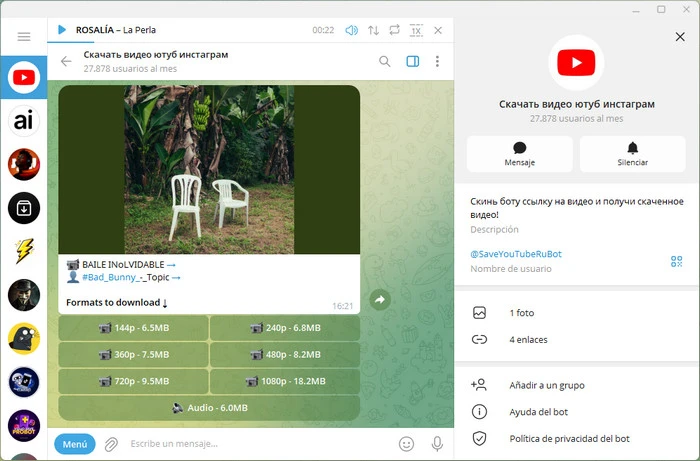Open the @SaveYouTubeRuBot username link
The image size is (700, 461).
tap(516, 254)
